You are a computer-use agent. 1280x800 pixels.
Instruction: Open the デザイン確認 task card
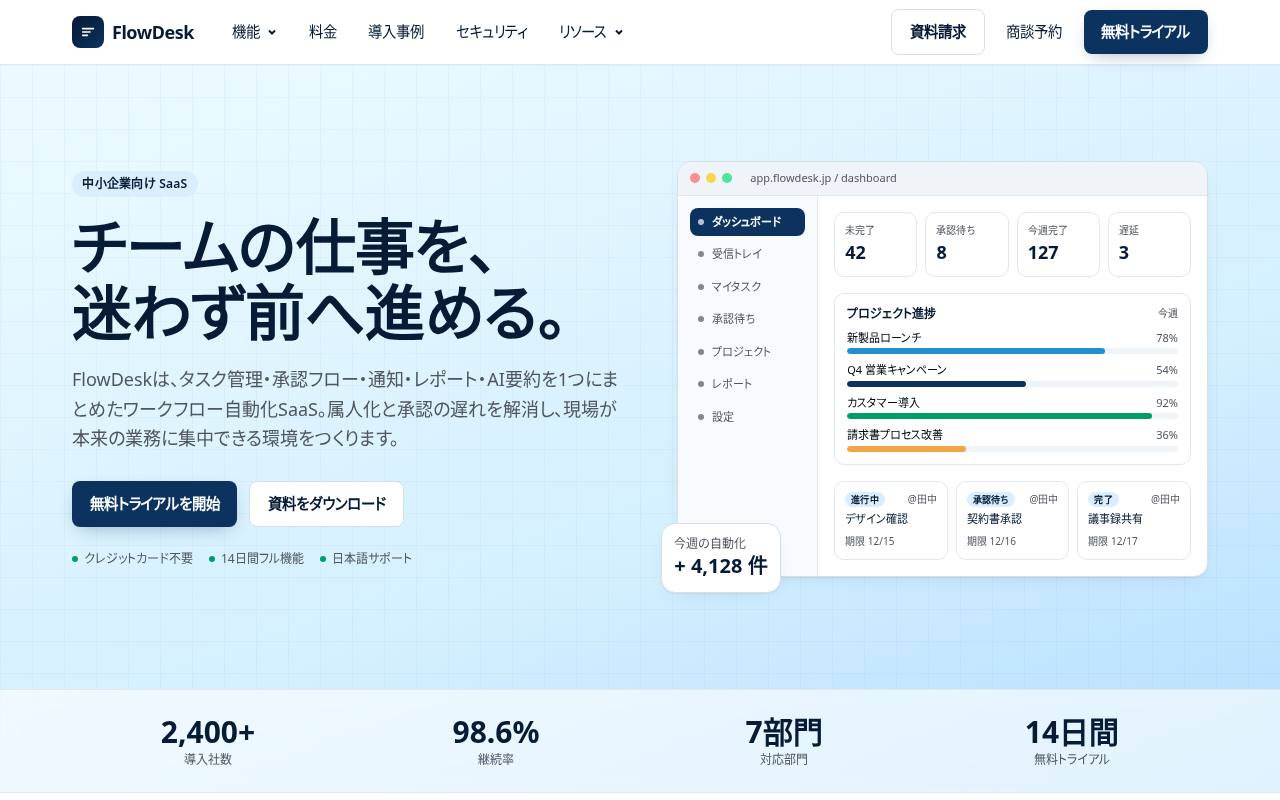coord(891,520)
